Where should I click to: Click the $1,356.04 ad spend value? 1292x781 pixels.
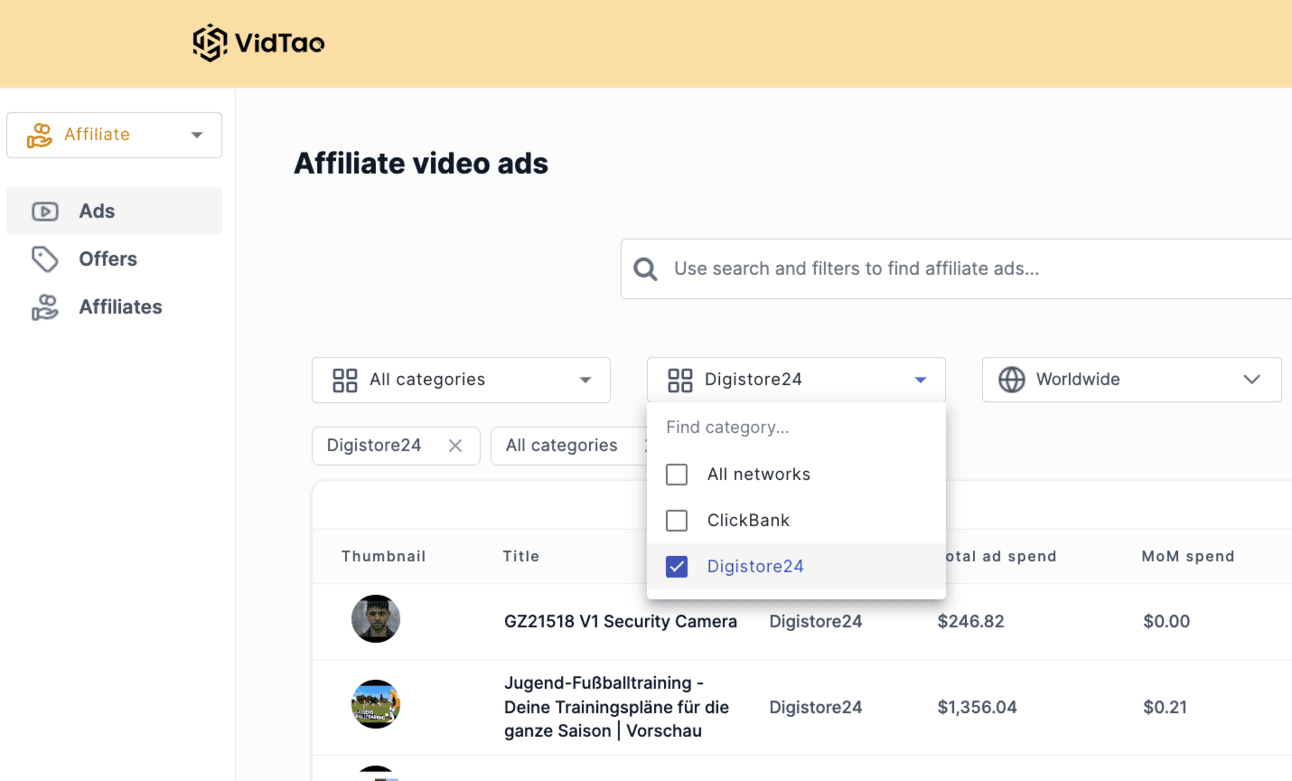point(977,708)
